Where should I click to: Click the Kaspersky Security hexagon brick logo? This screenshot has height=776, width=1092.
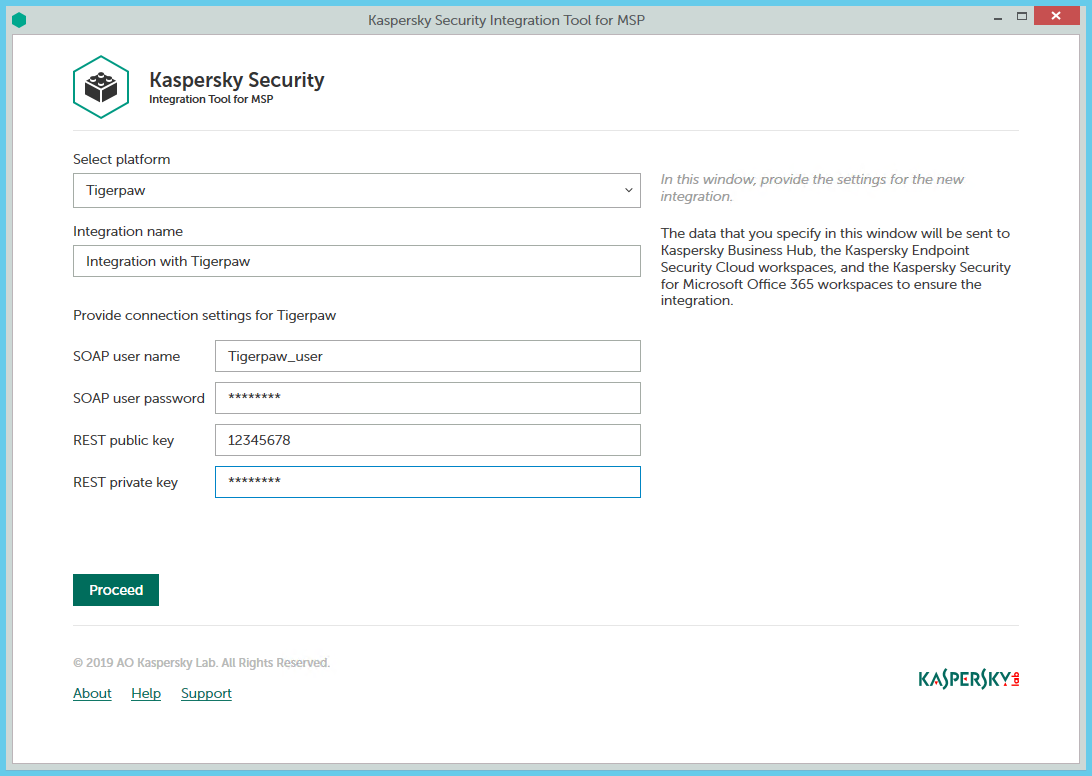[x=101, y=88]
